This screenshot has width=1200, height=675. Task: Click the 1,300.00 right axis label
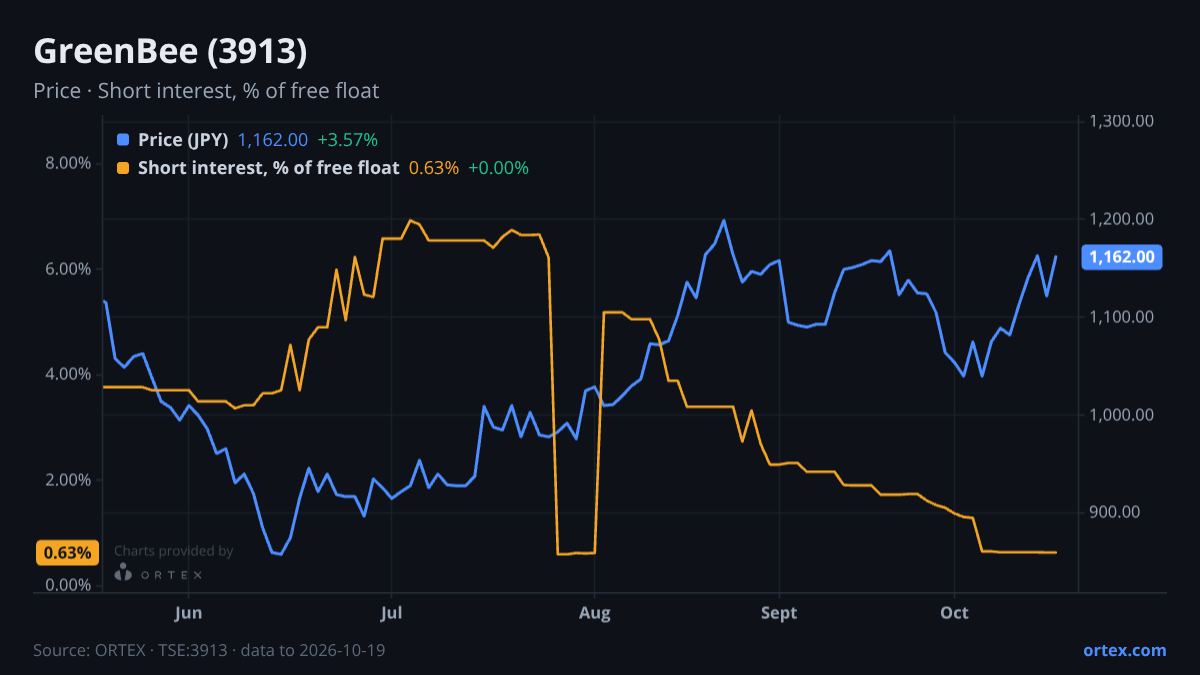(1122, 121)
